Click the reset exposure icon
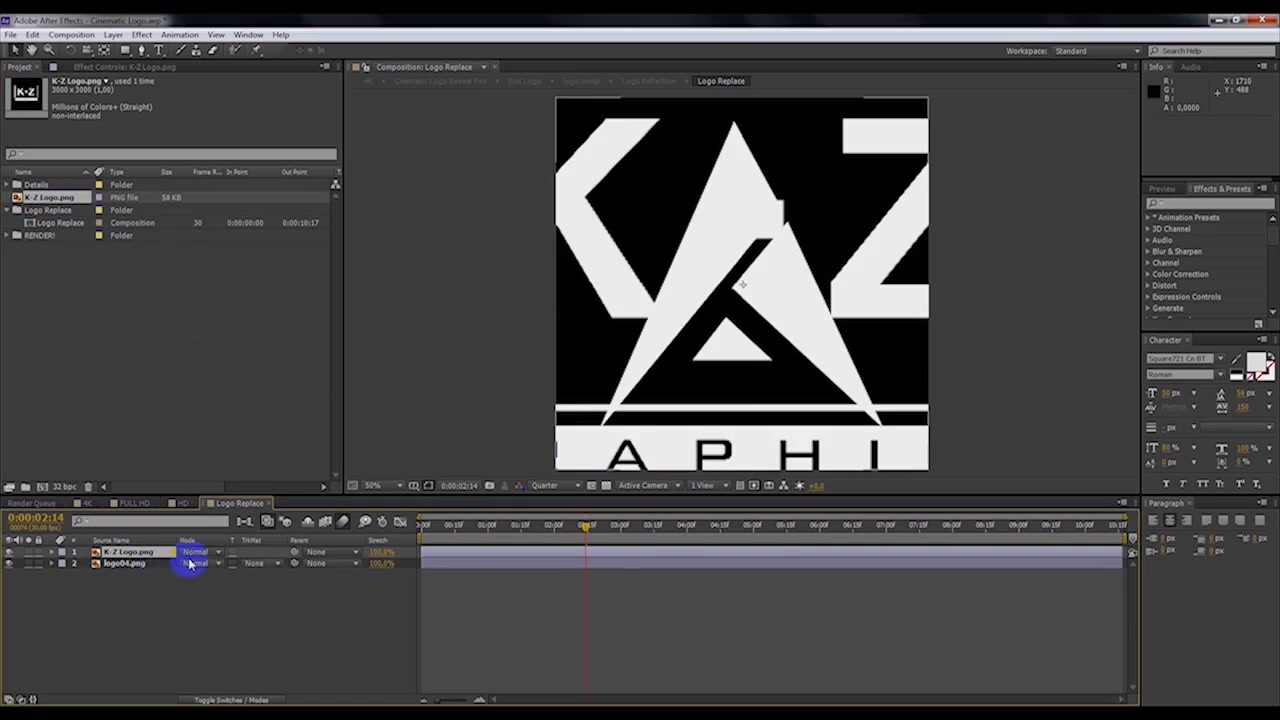This screenshot has width=1280, height=720. [x=800, y=485]
